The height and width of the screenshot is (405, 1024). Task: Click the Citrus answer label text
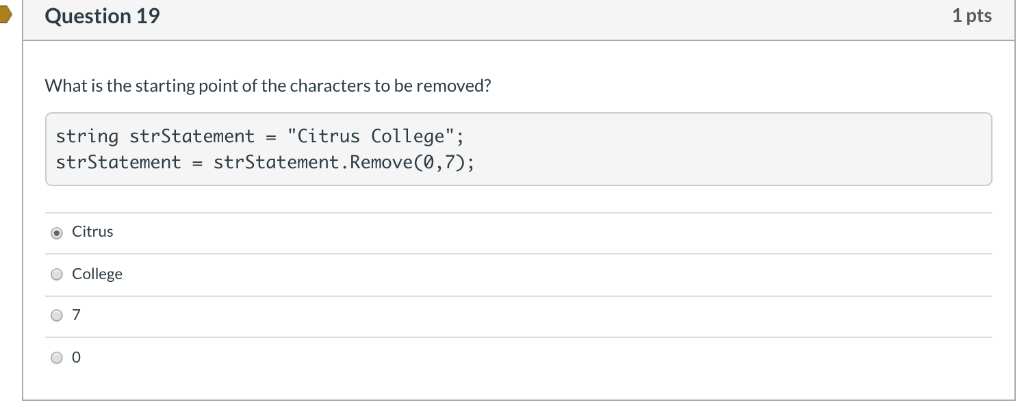92,232
